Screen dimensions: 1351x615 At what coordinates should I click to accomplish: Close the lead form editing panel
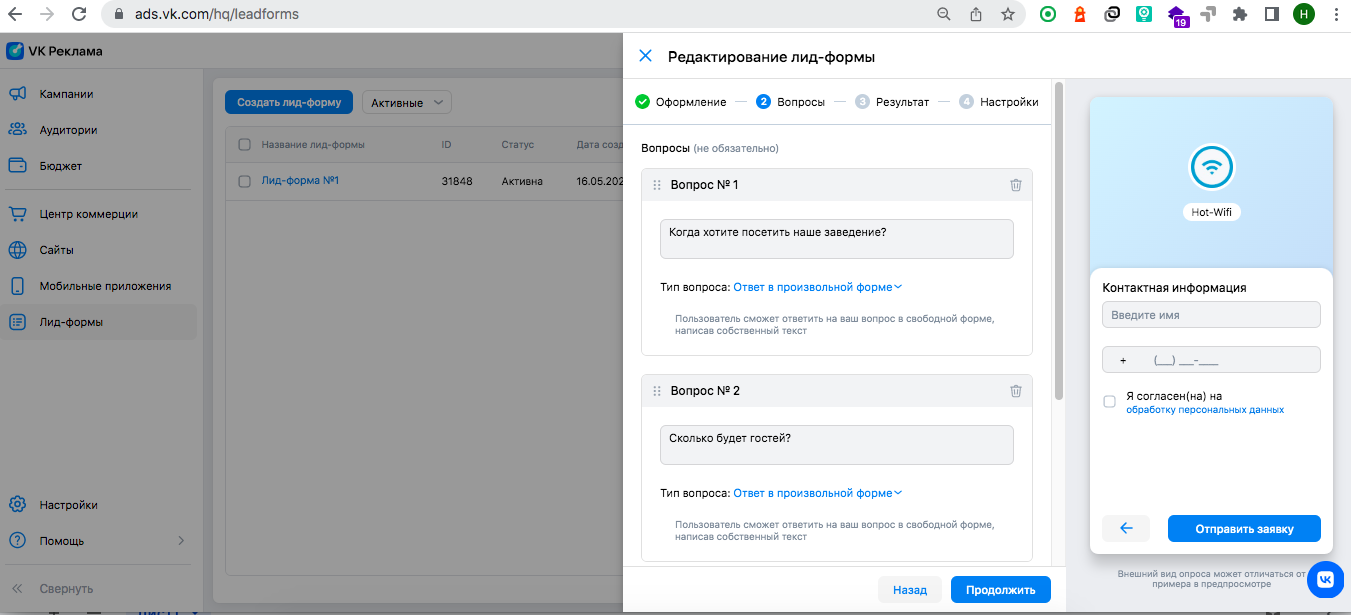pos(645,57)
